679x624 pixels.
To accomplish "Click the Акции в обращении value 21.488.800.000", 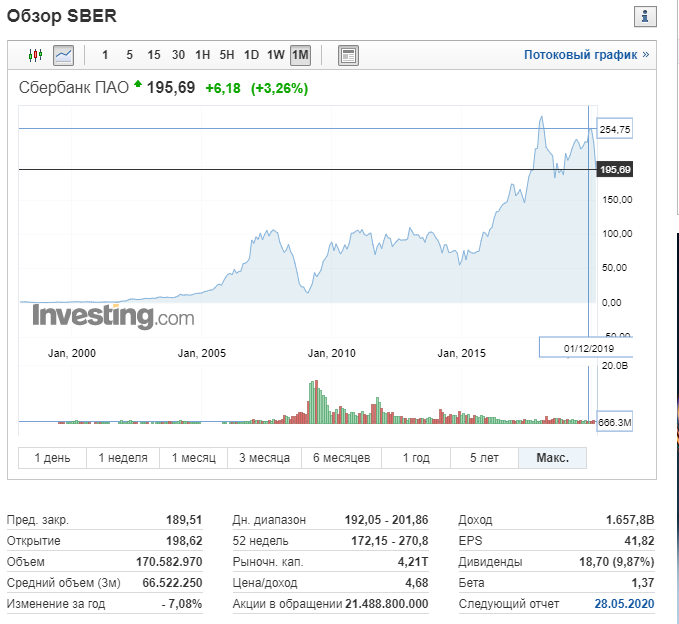I will click(x=387, y=604).
